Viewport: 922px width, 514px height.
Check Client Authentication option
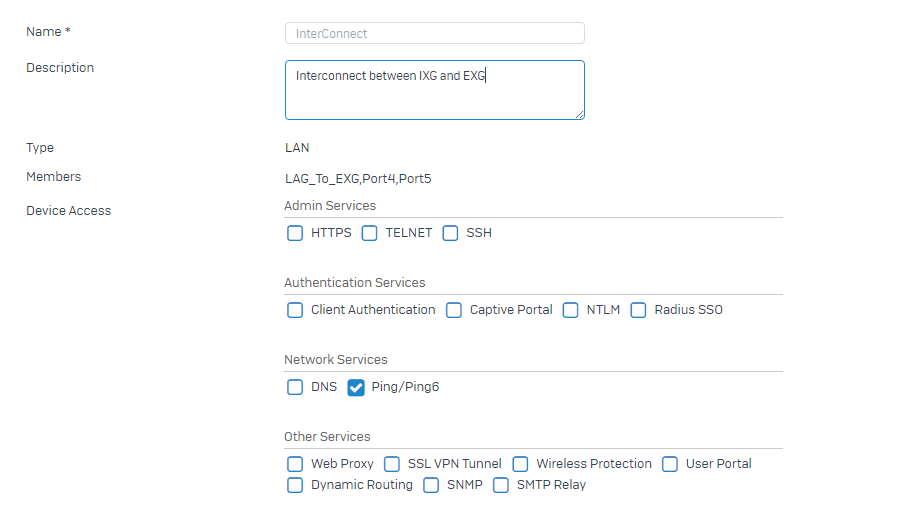point(295,311)
